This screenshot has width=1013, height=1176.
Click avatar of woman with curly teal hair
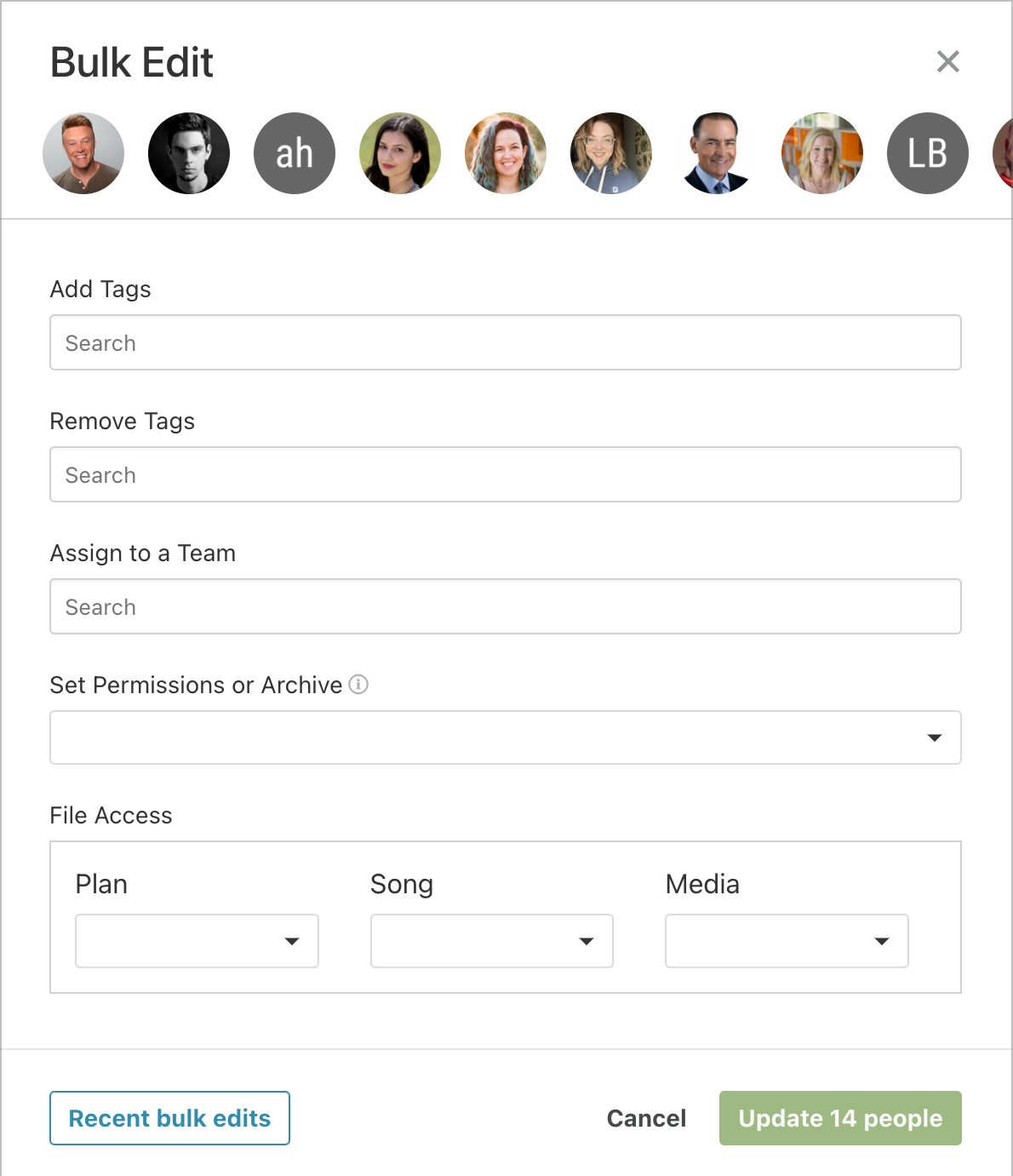506,153
